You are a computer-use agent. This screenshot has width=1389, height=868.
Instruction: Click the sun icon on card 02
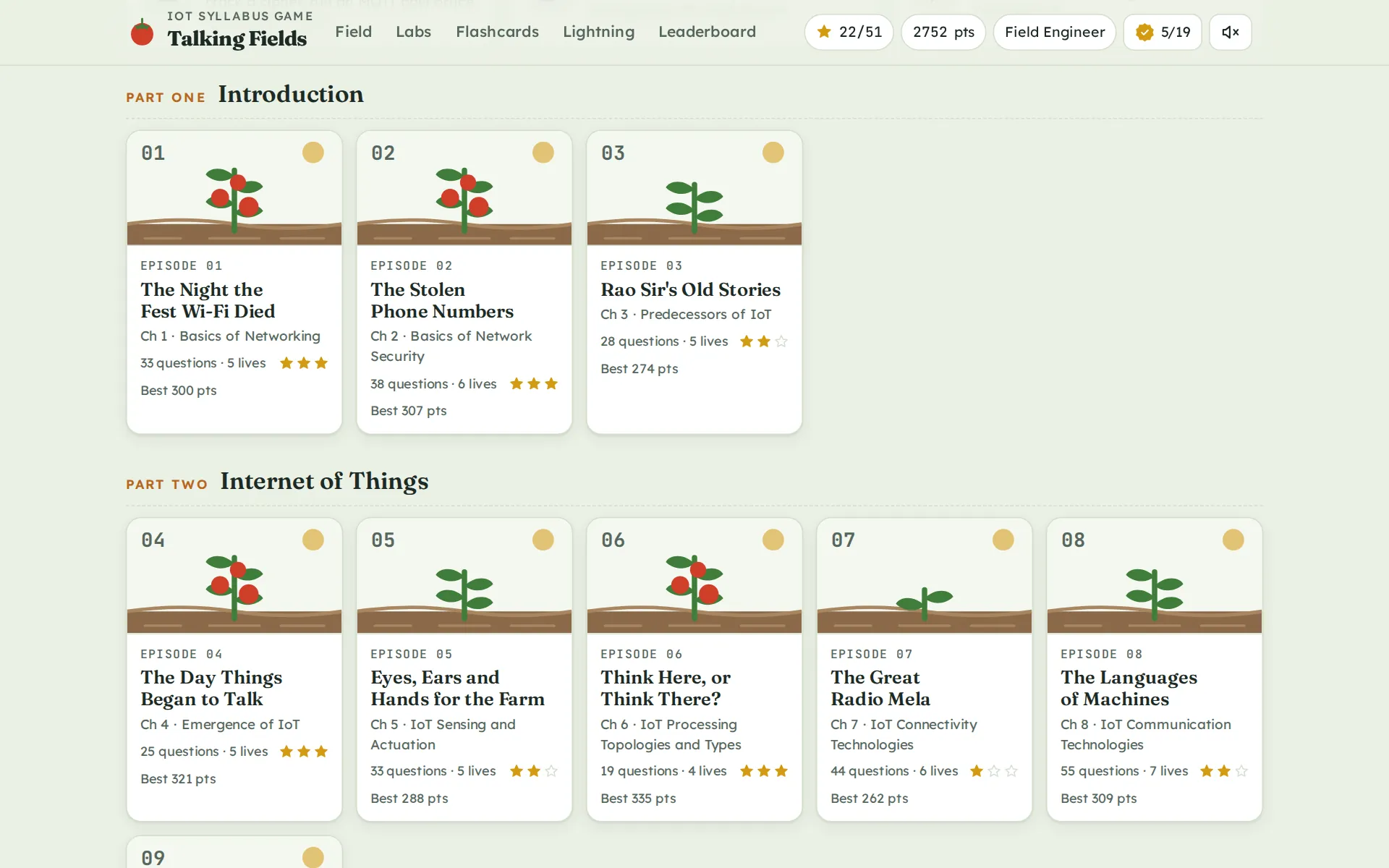(543, 153)
